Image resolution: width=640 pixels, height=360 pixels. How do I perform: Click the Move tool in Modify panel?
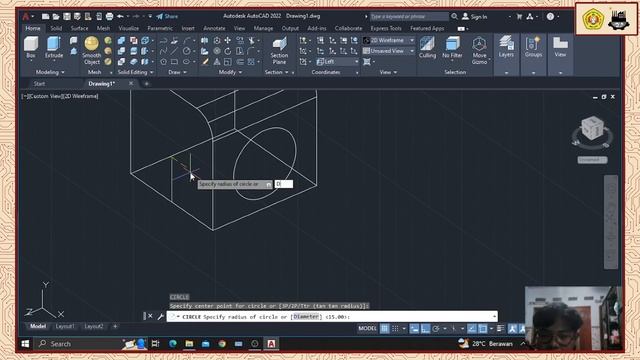(x=228, y=40)
